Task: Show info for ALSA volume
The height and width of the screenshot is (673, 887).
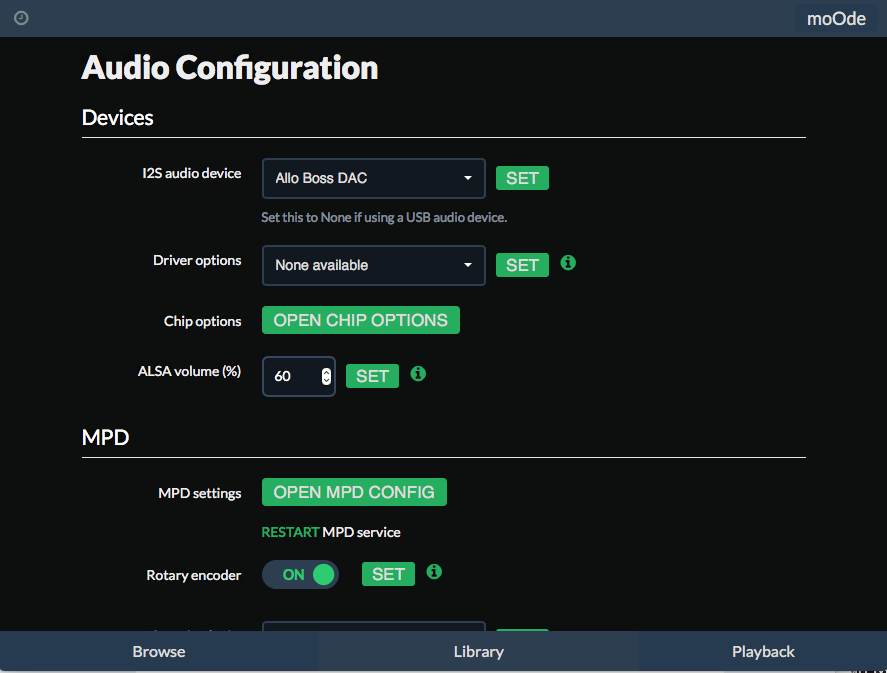Action: coord(418,373)
